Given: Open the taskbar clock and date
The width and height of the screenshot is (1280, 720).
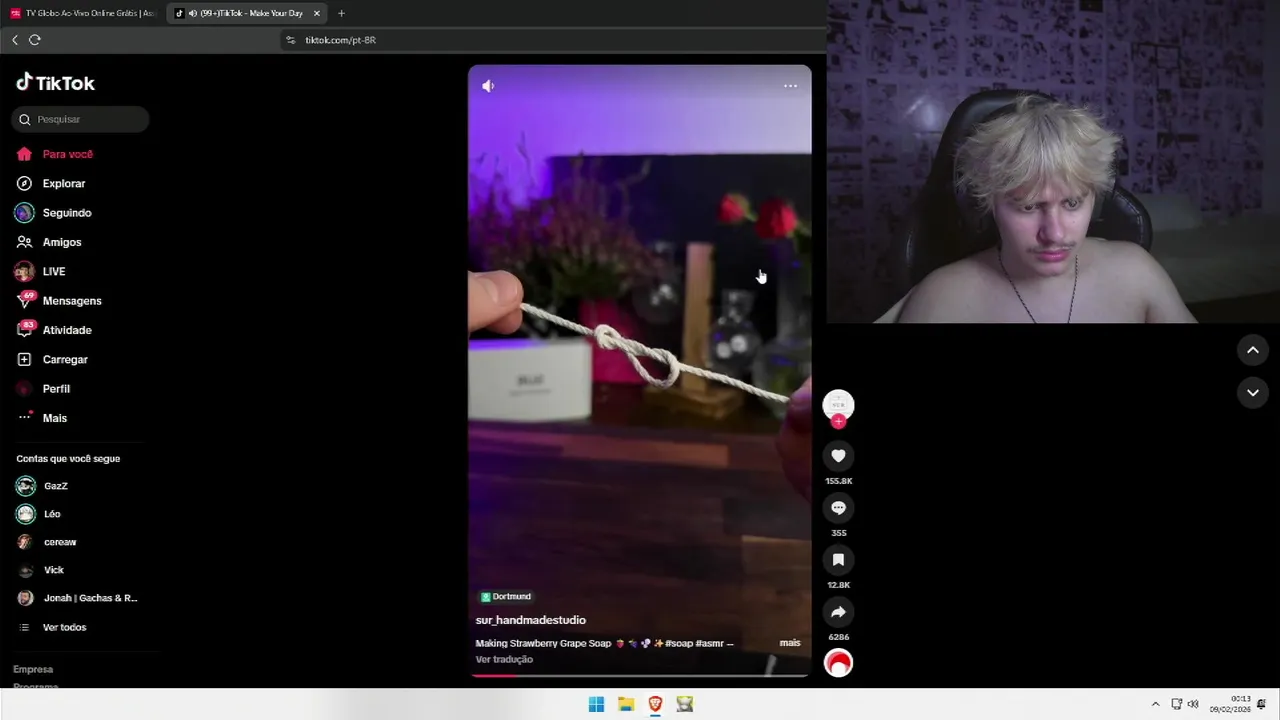Looking at the screenshot, I should click(1230, 704).
